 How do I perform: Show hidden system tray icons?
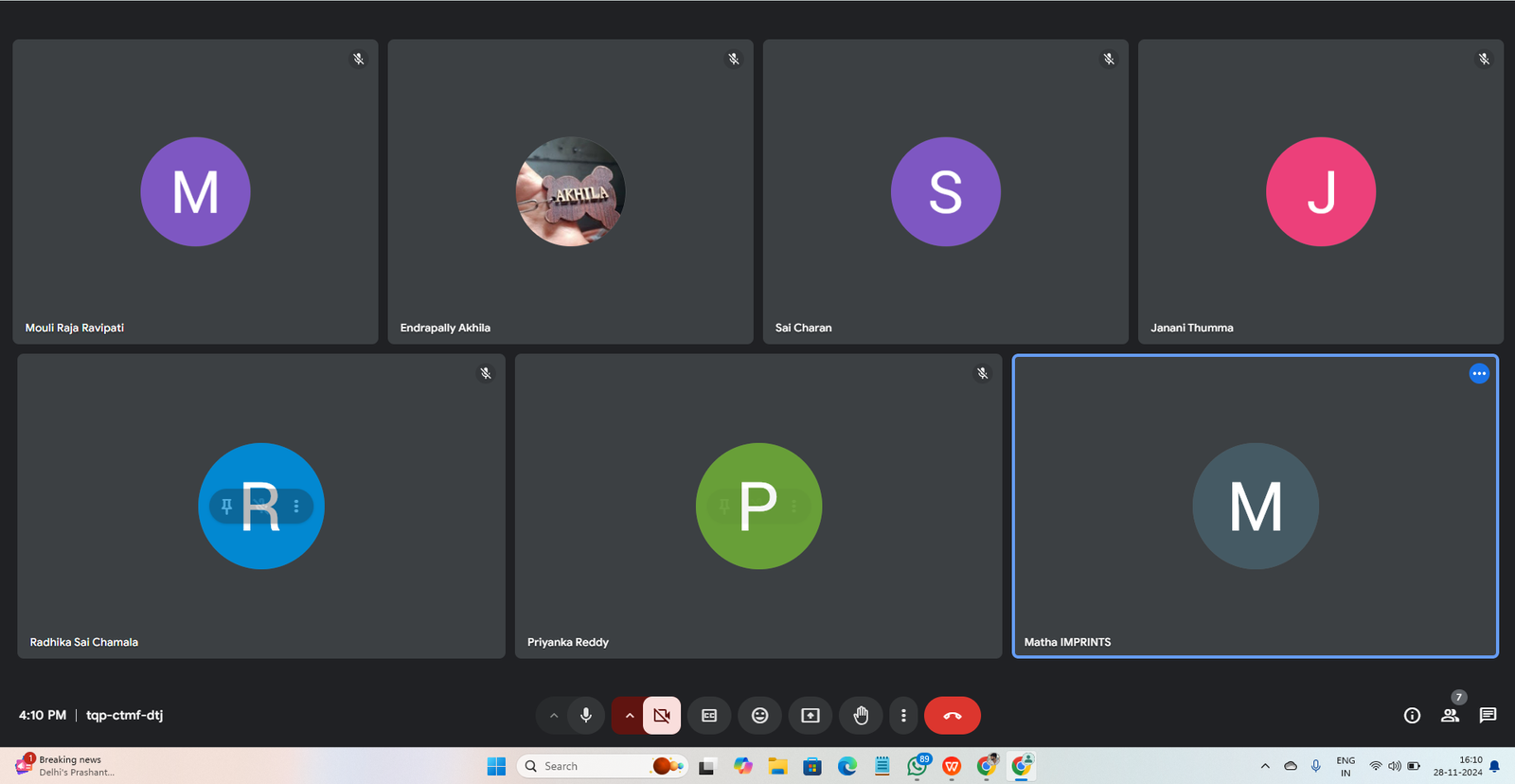point(1265,766)
